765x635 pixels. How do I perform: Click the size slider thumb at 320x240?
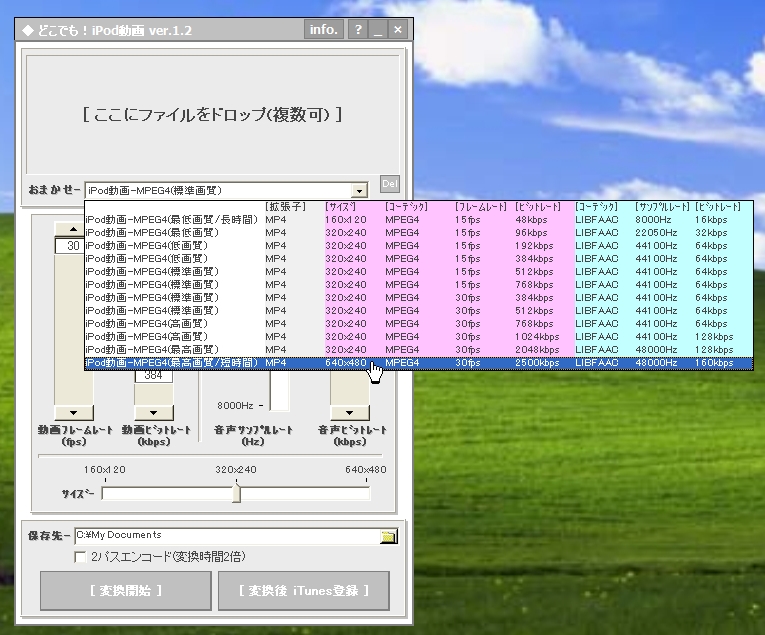[x=236, y=493]
